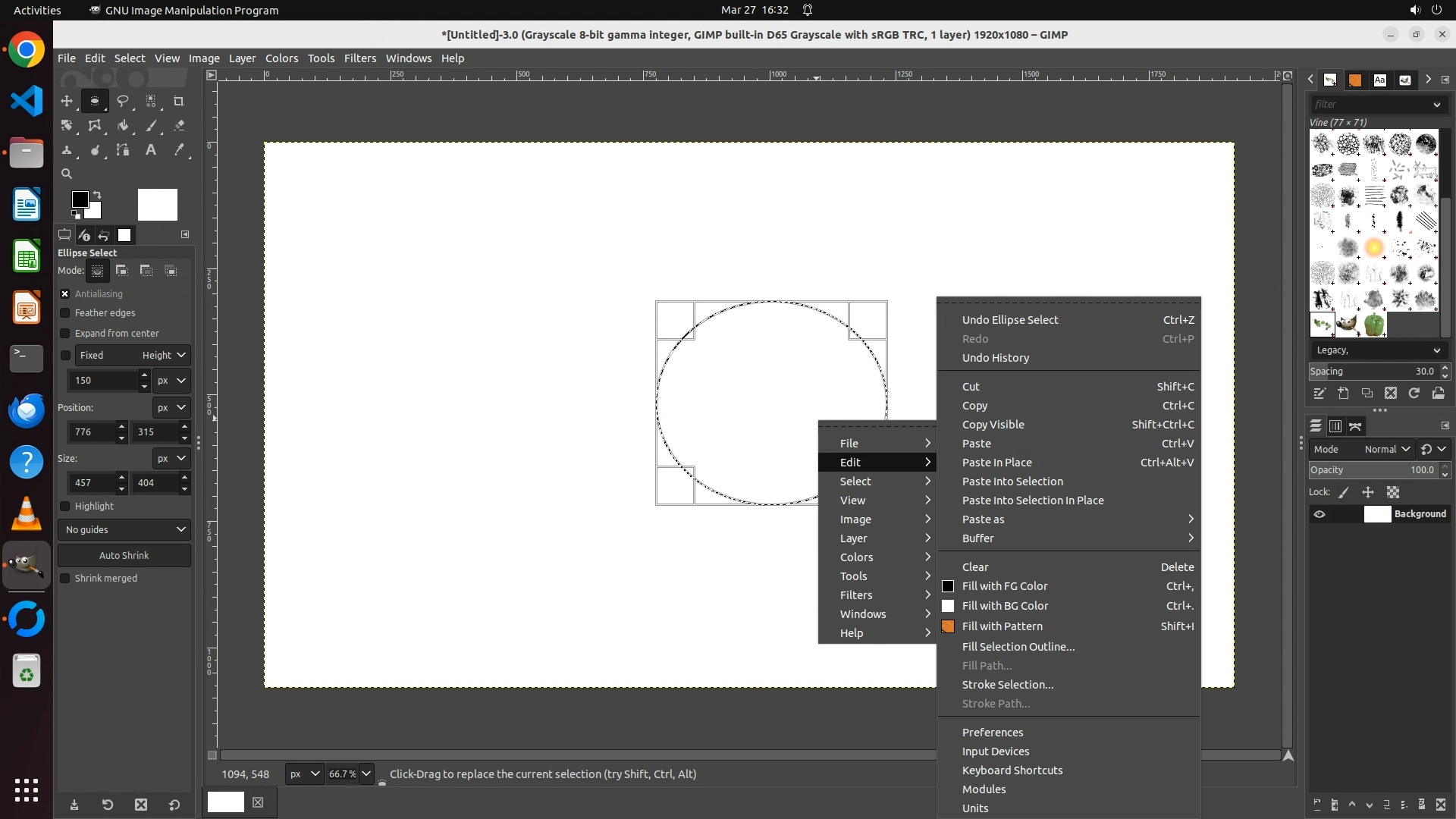
Task: Click the black foreground color swatch
Action: (79, 199)
